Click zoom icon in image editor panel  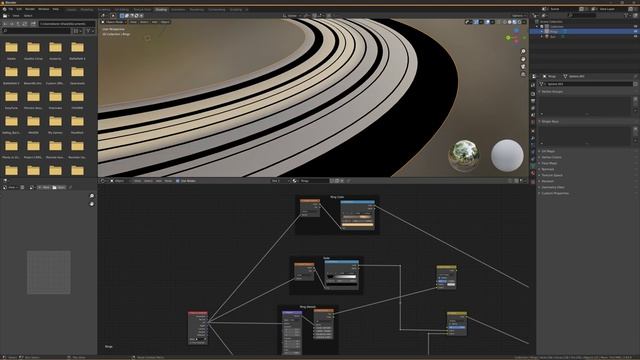coord(92,196)
